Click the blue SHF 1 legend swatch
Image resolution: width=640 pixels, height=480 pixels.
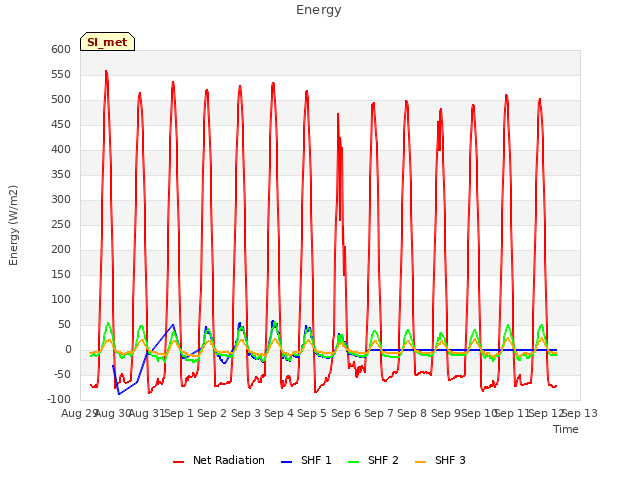[x=287, y=462]
